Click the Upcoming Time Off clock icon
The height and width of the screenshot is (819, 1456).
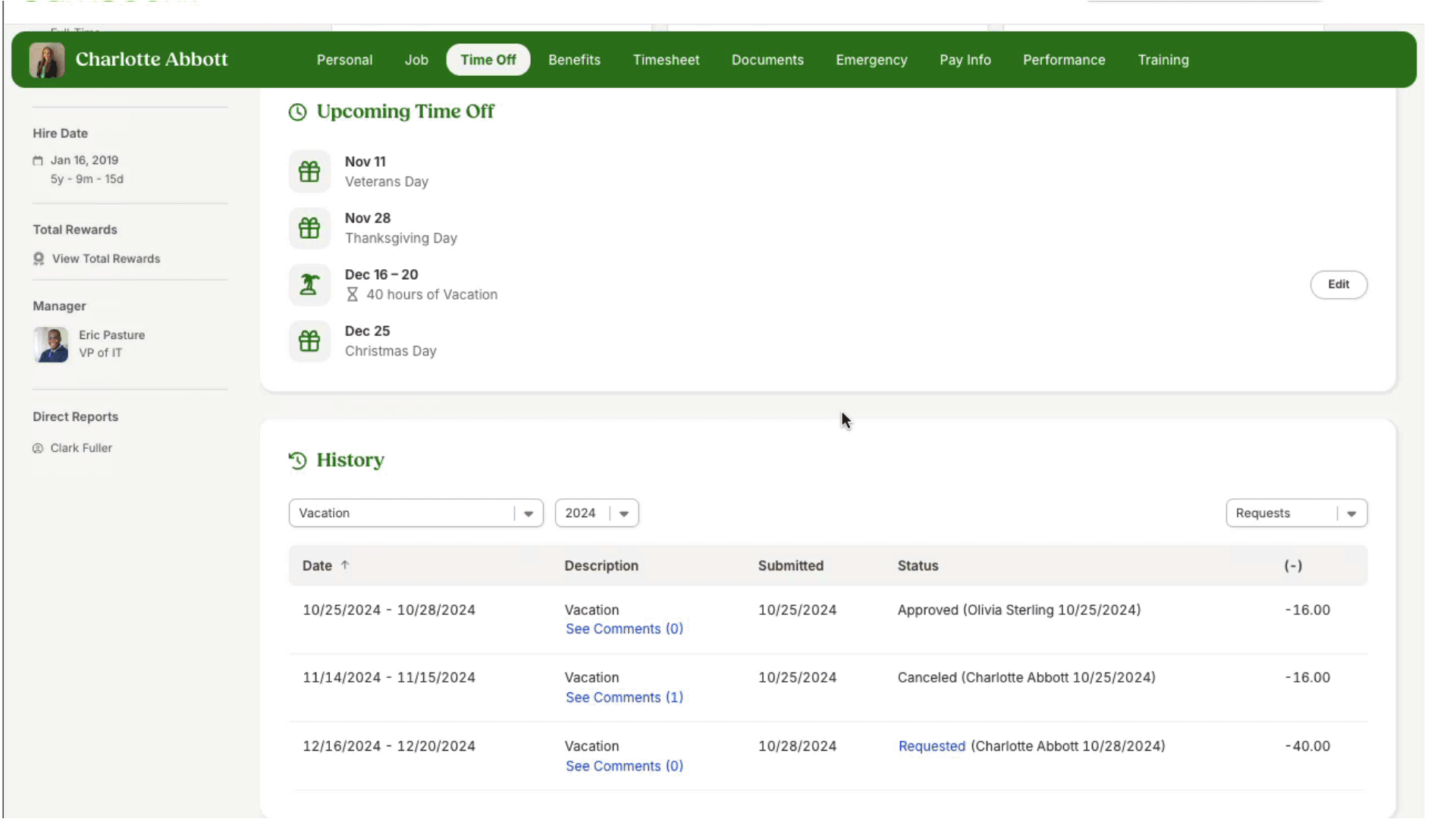click(297, 112)
